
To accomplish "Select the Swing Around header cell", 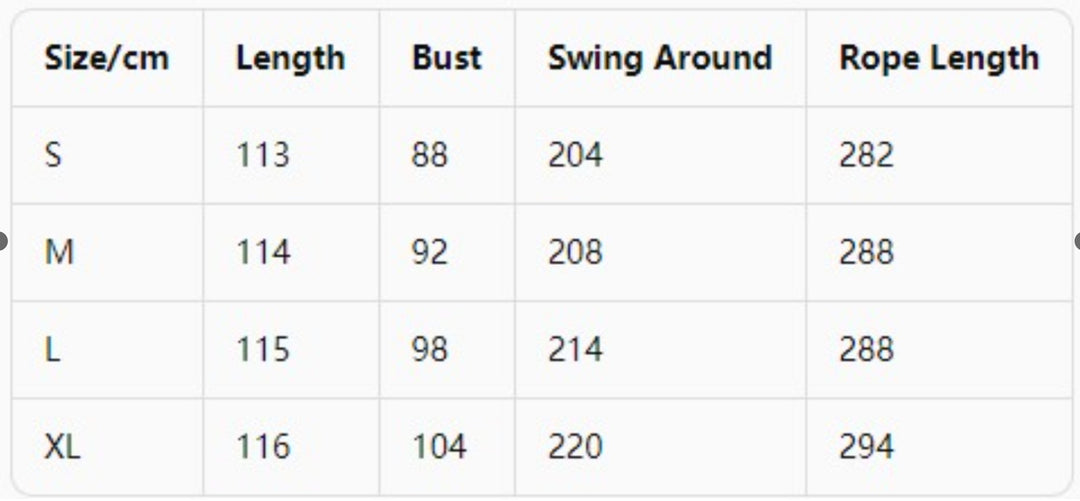I will [x=660, y=58].
